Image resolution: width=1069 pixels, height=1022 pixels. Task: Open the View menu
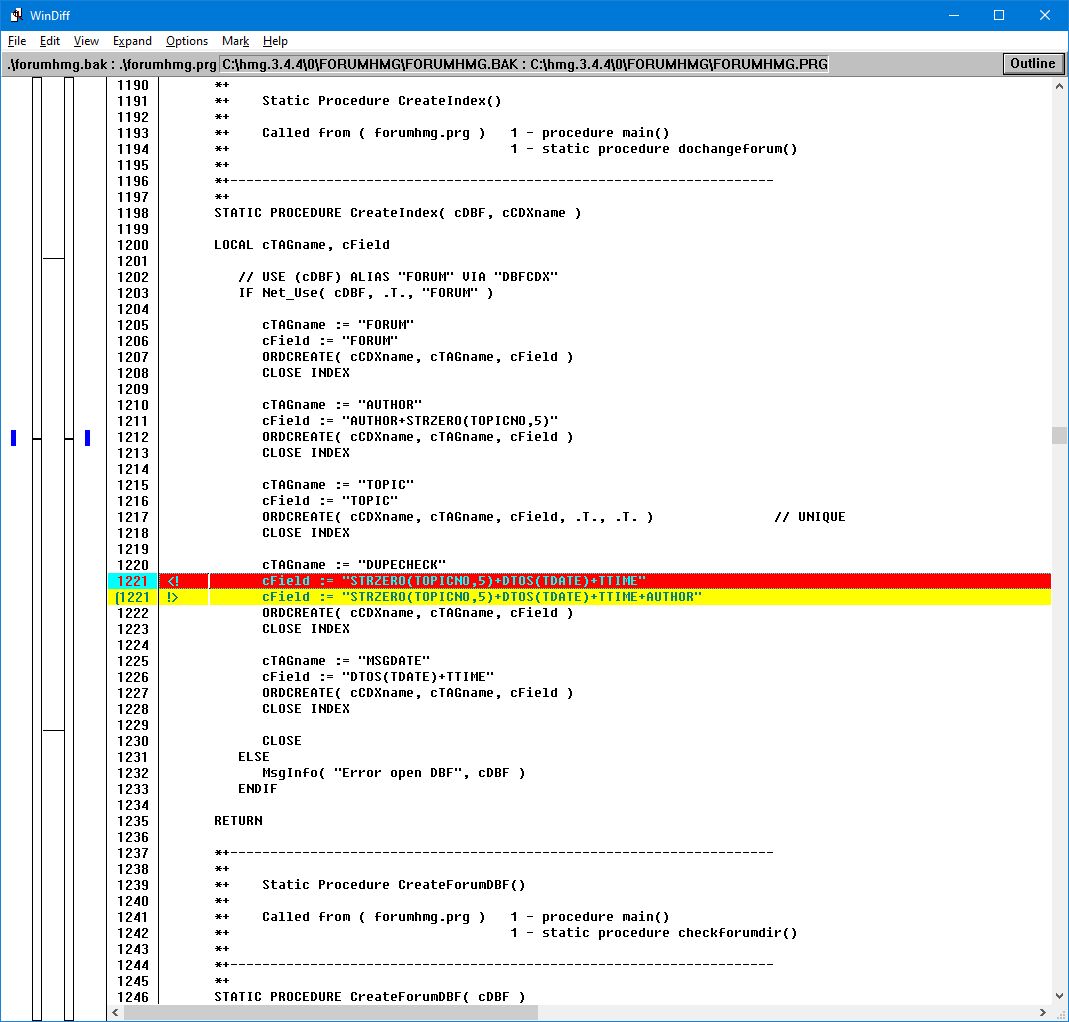point(87,41)
